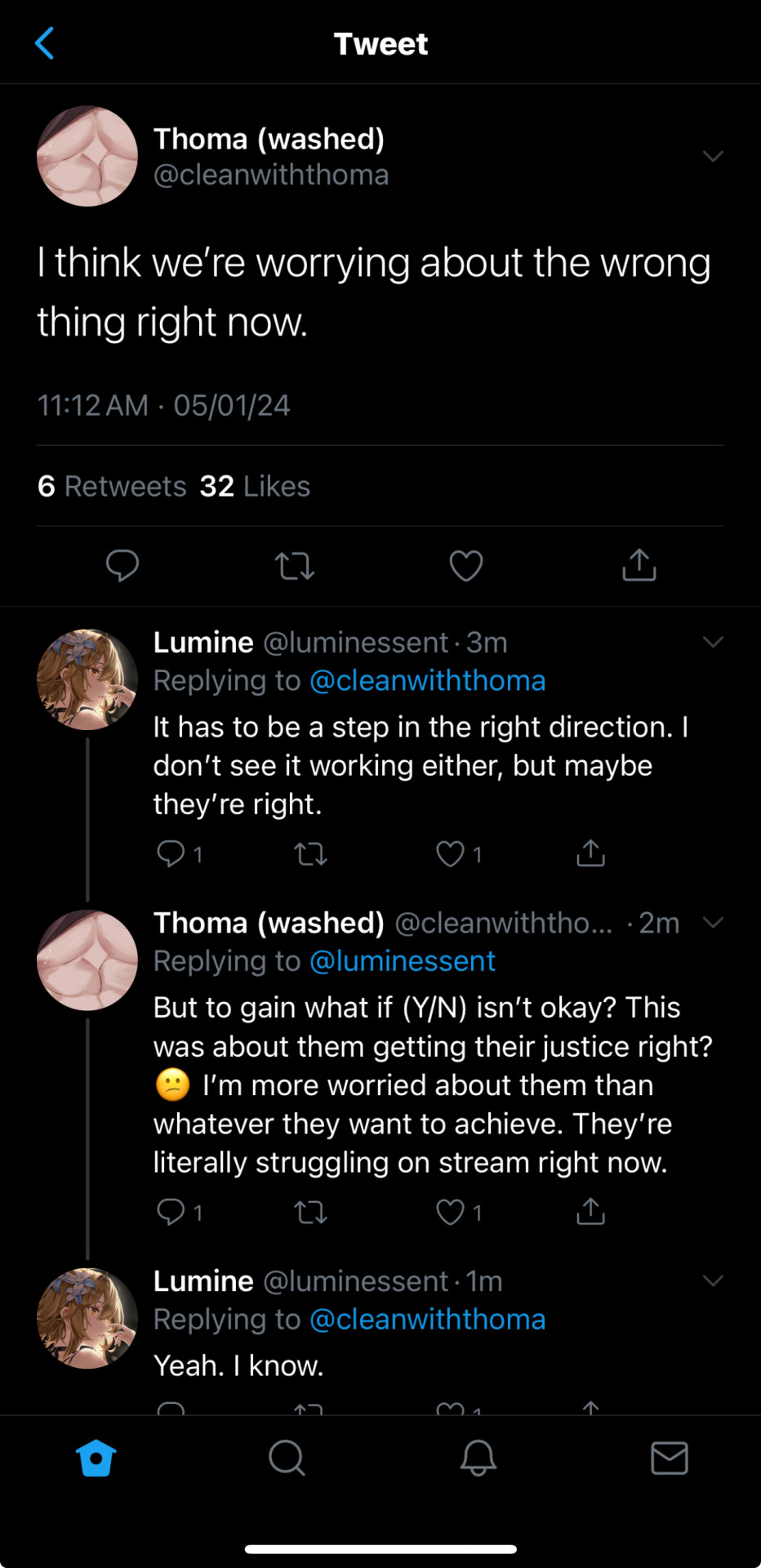Open the @cleanwiththoma link in Lumine's reply
The image size is (761, 1568).
click(427, 681)
